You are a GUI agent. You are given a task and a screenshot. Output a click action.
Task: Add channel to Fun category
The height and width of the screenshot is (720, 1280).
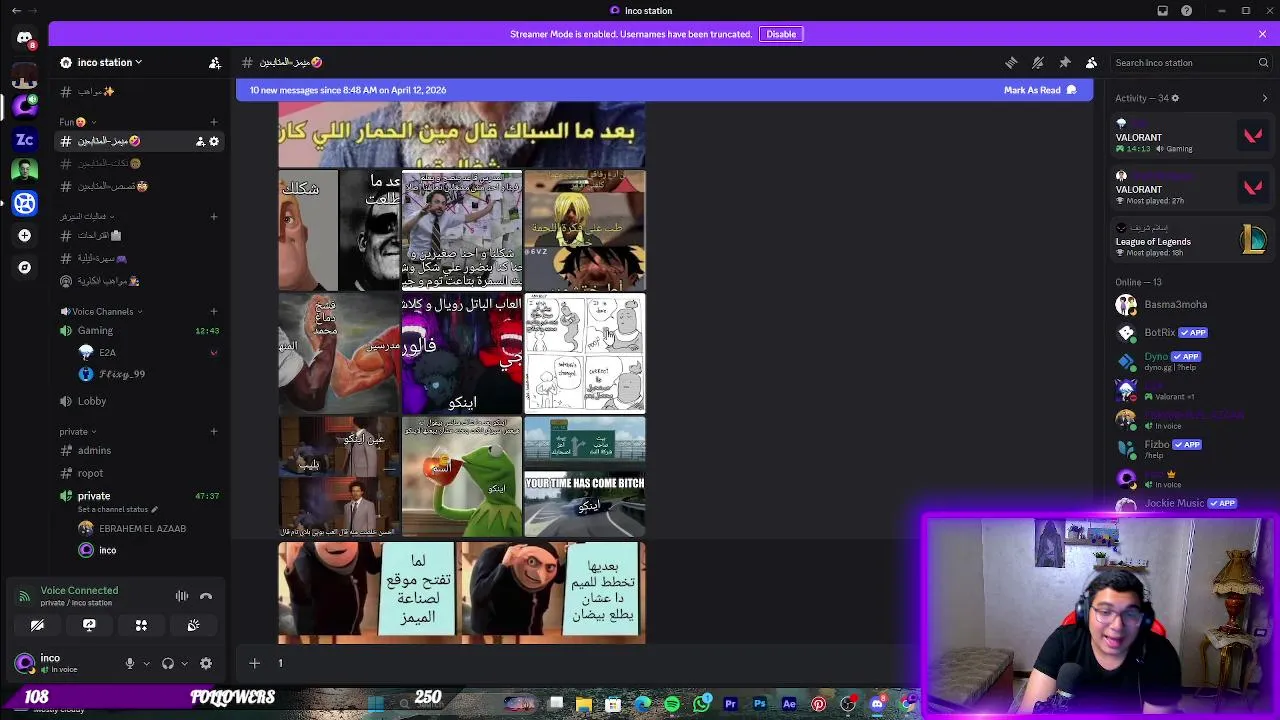pyautogui.click(x=213, y=122)
